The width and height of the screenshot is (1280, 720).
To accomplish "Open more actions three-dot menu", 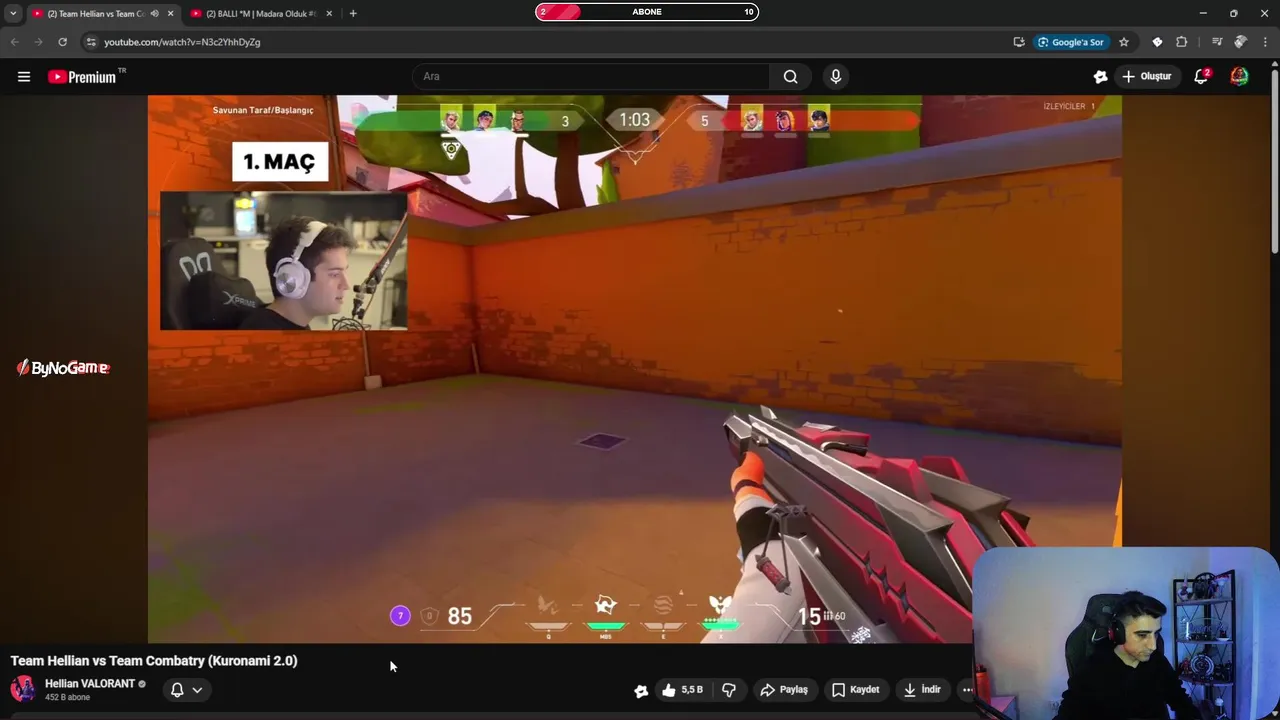I will tap(967, 690).
